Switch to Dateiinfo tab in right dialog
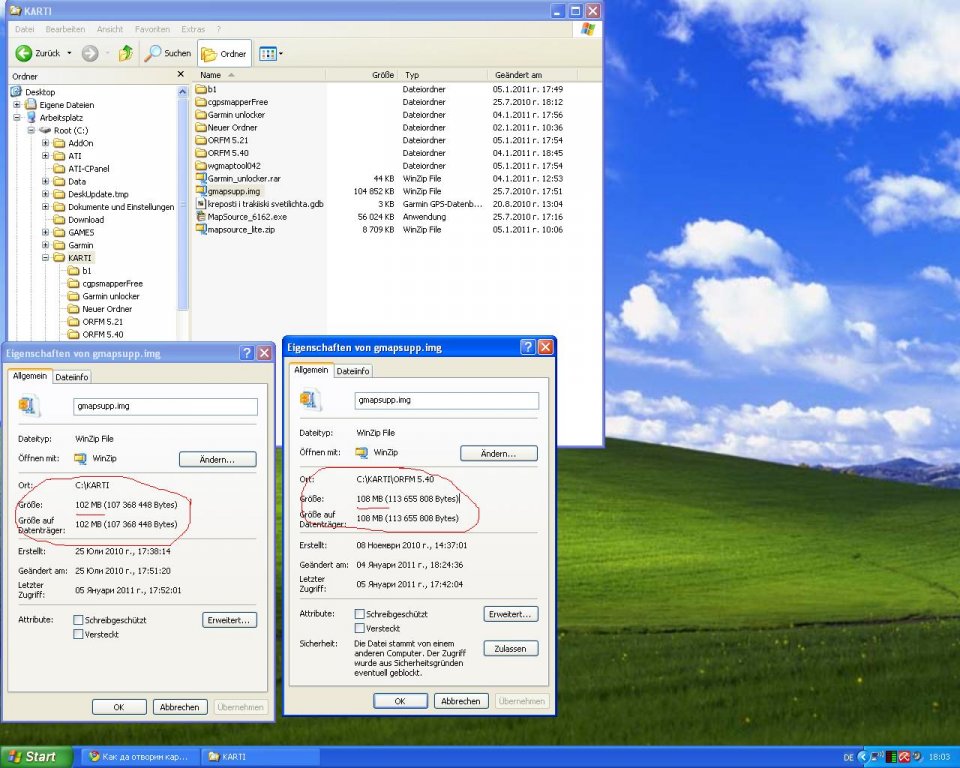 pos(352,371)
